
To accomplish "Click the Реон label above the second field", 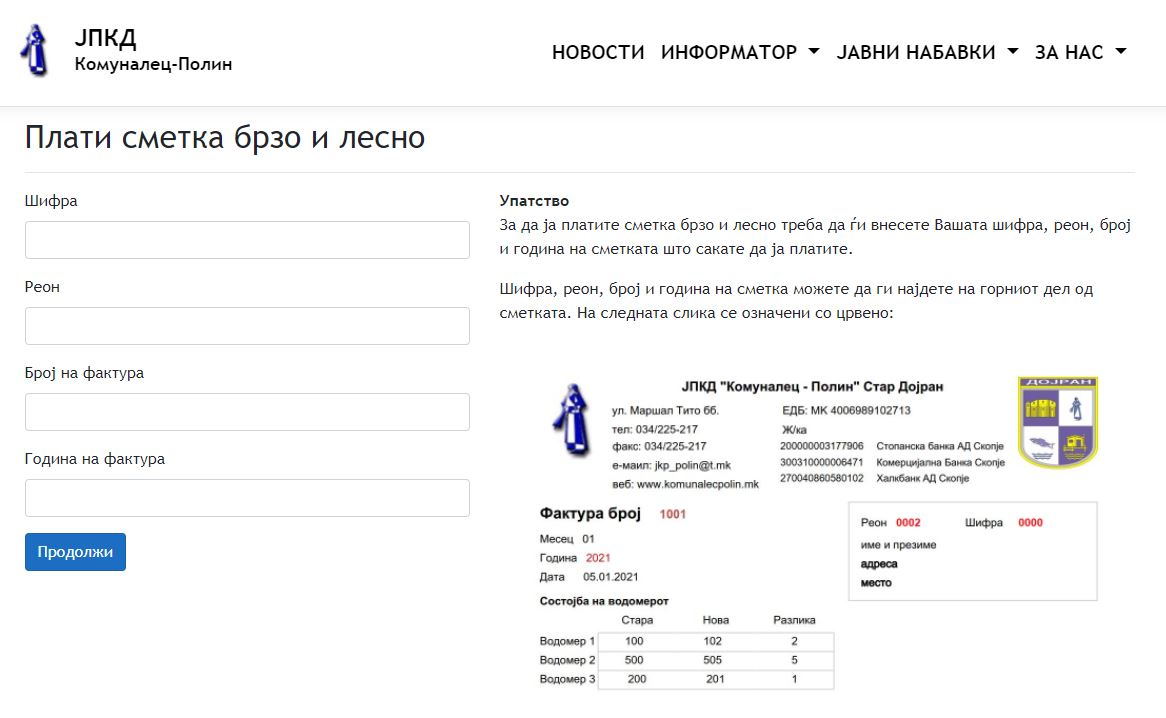I will coord(42,287).
